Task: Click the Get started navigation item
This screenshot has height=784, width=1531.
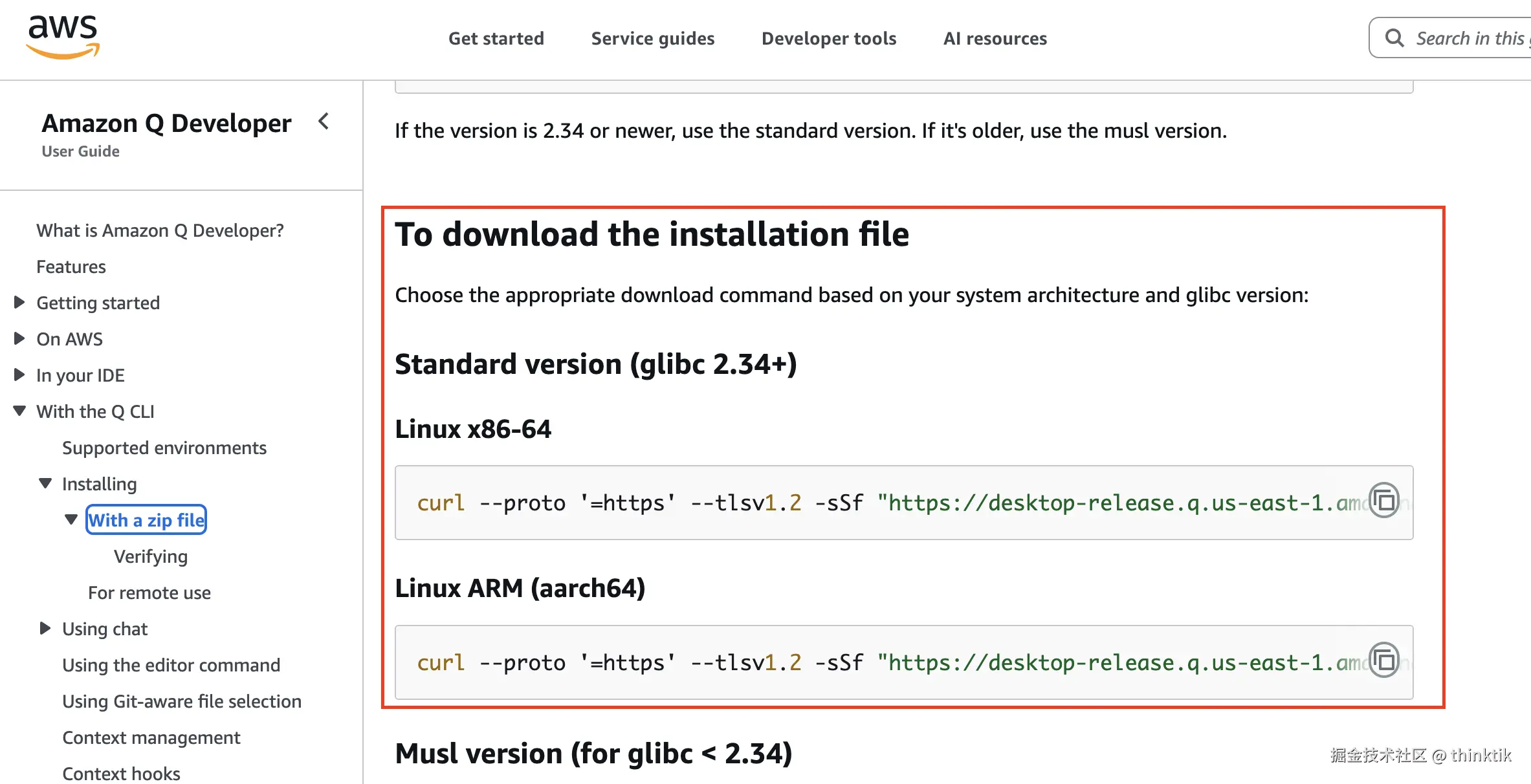Action: 496,38
